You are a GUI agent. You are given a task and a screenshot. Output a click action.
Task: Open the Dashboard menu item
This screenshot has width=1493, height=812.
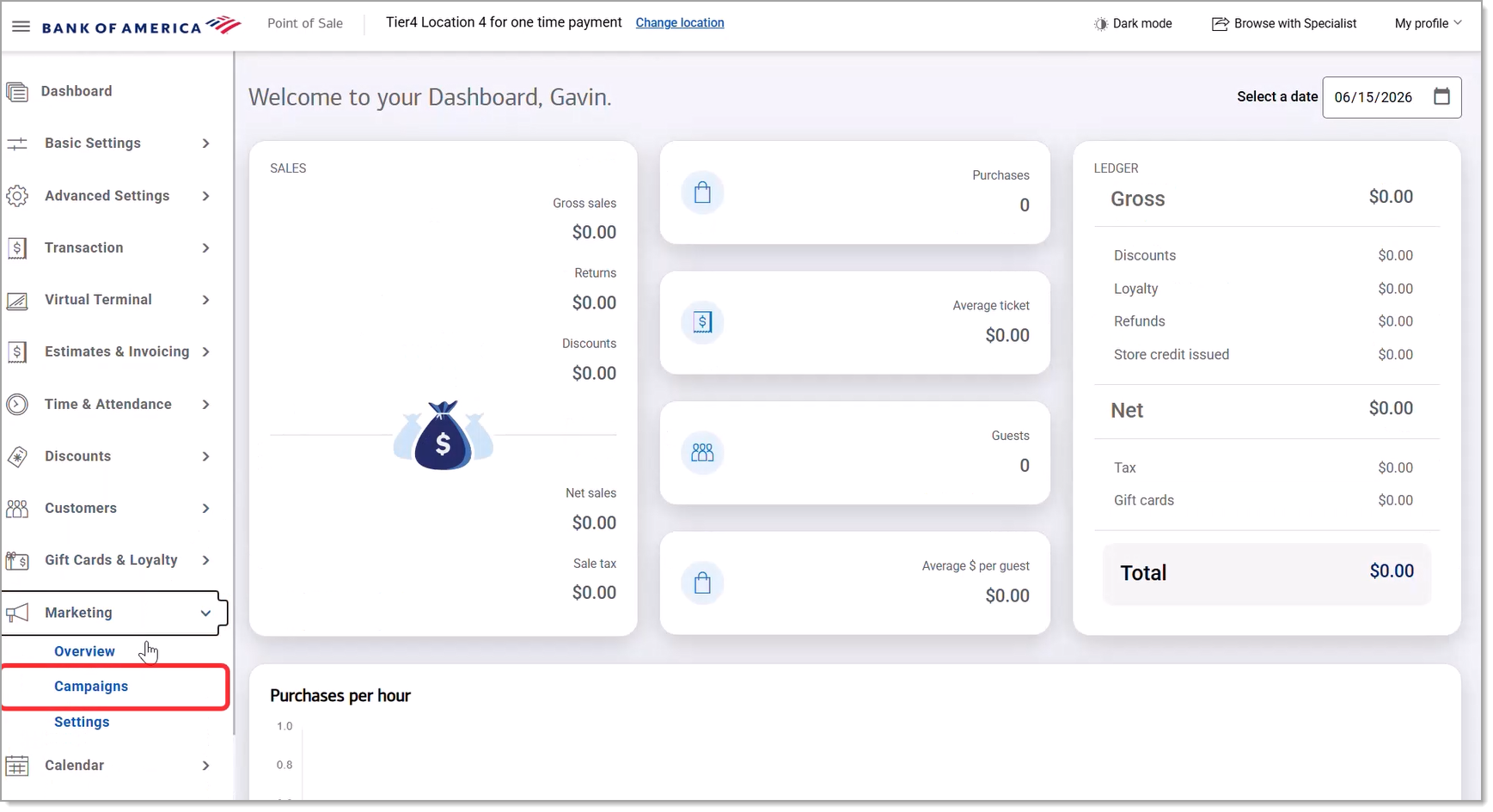[76, 91]
